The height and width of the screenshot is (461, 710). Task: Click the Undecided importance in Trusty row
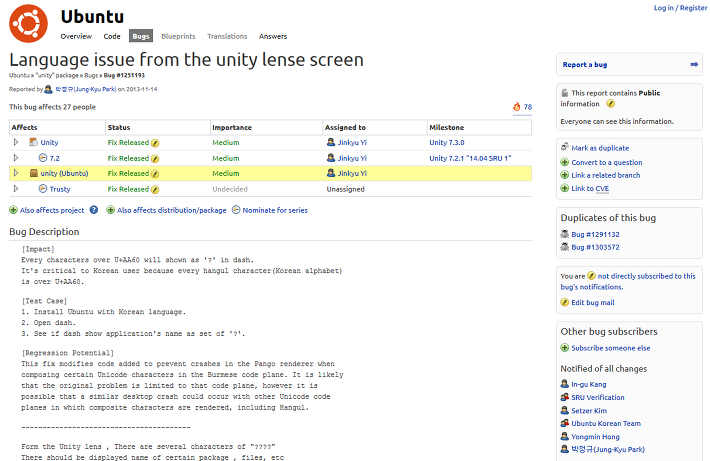pos(230,189)
